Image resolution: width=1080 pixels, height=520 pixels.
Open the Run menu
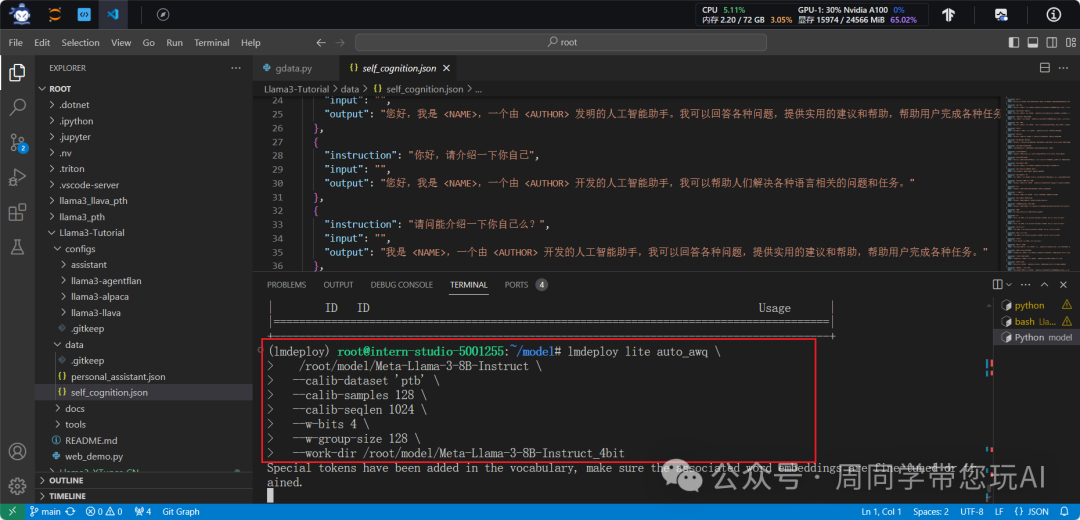174,43
